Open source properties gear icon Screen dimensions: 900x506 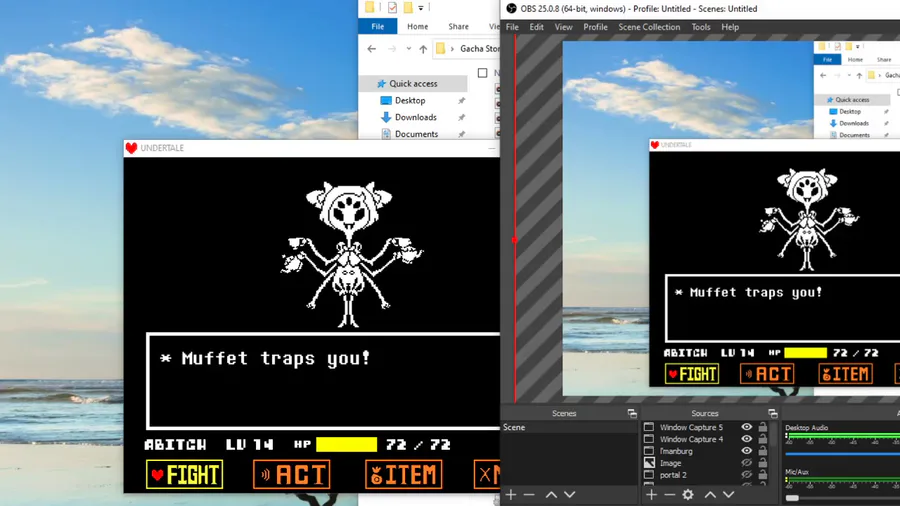(x=688, y=495)
